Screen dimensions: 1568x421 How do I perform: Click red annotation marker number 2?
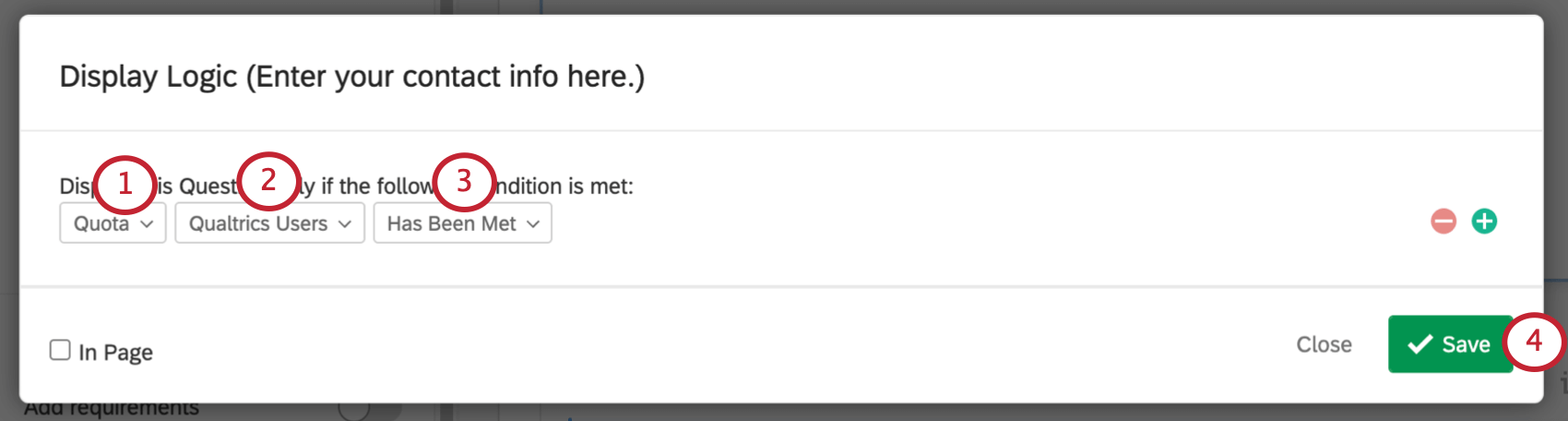point(268,180)
